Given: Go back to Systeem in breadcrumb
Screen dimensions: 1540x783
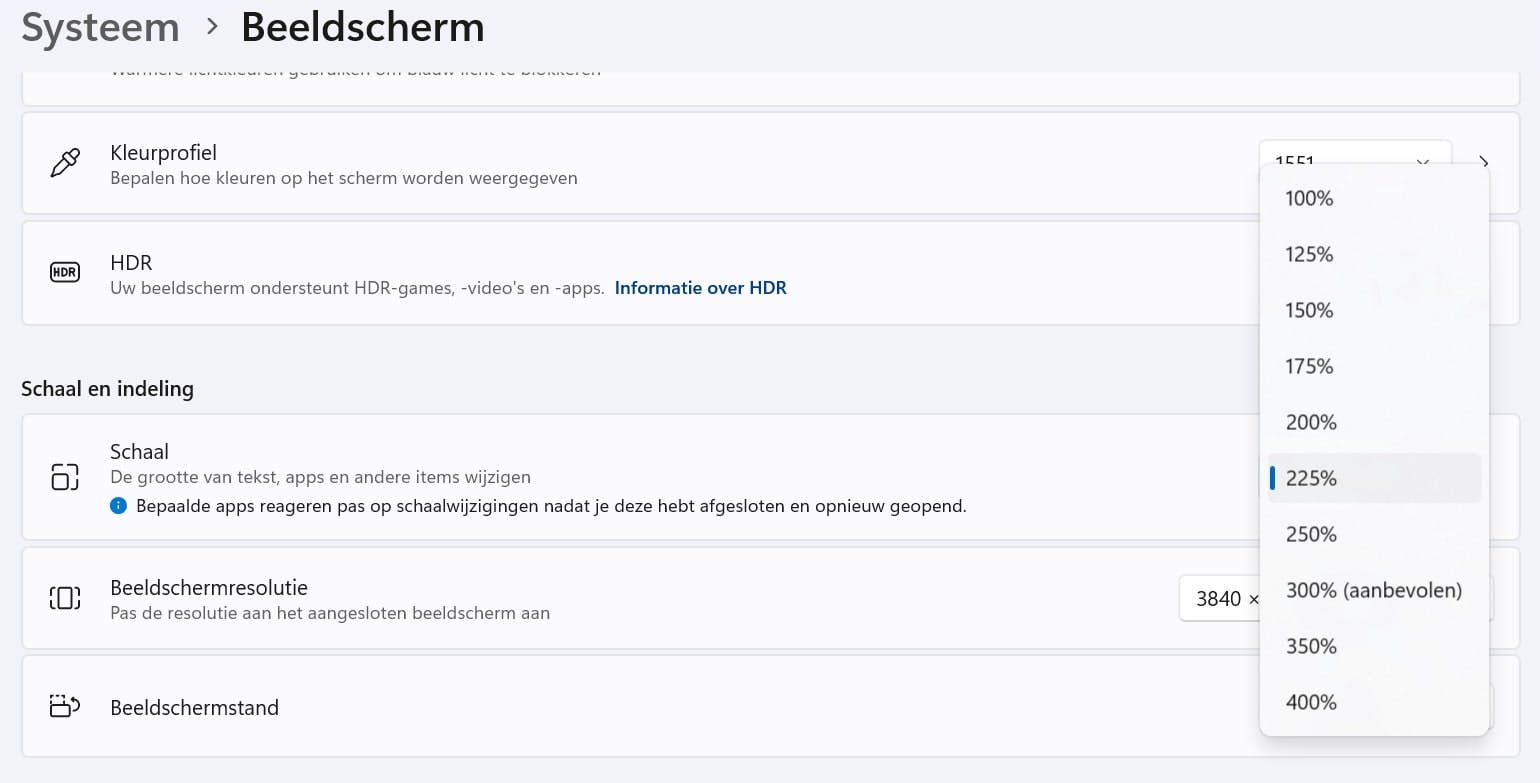Looking at the screenshot, I should 100,28.
